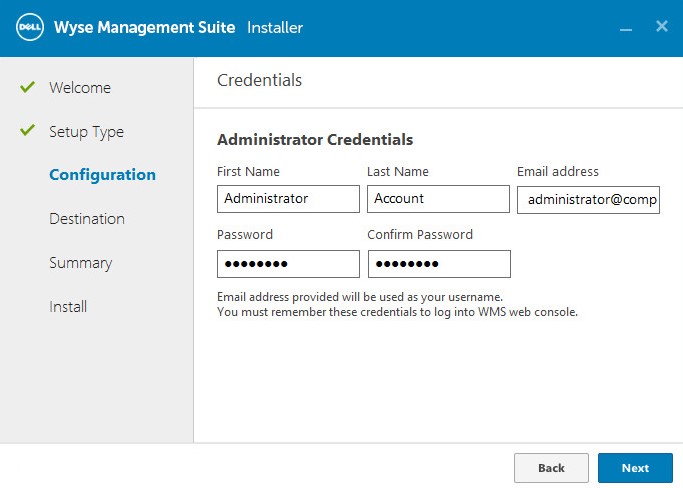The width and height of the screenshot is (683, 488).
Task: Click the green checkmark beside Welcome
Action: [27, 88]
